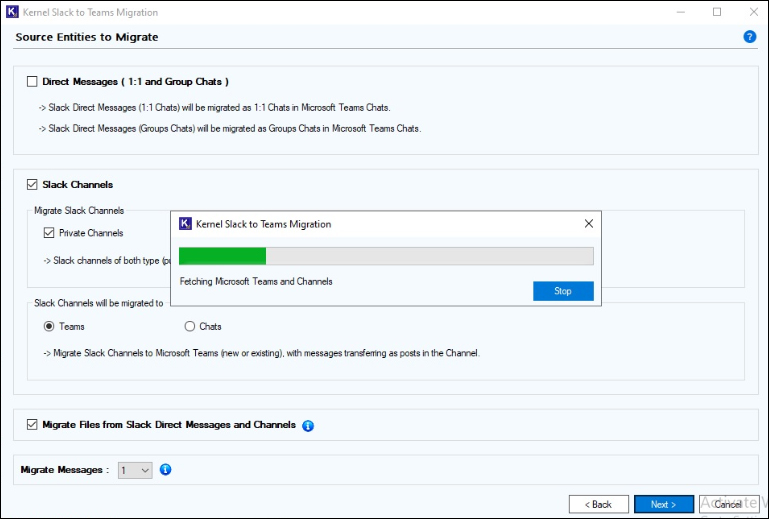Click the Cancel button
Screen dimensions: 769x519
pos(729,504)
